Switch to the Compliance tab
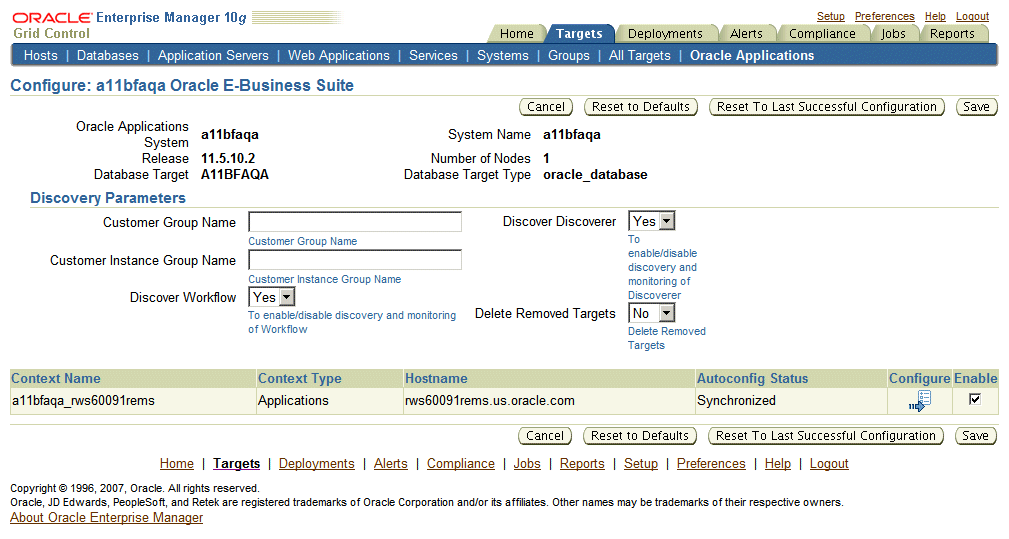The height and width of the screenshot is (539, 1009). pos(822,33)
